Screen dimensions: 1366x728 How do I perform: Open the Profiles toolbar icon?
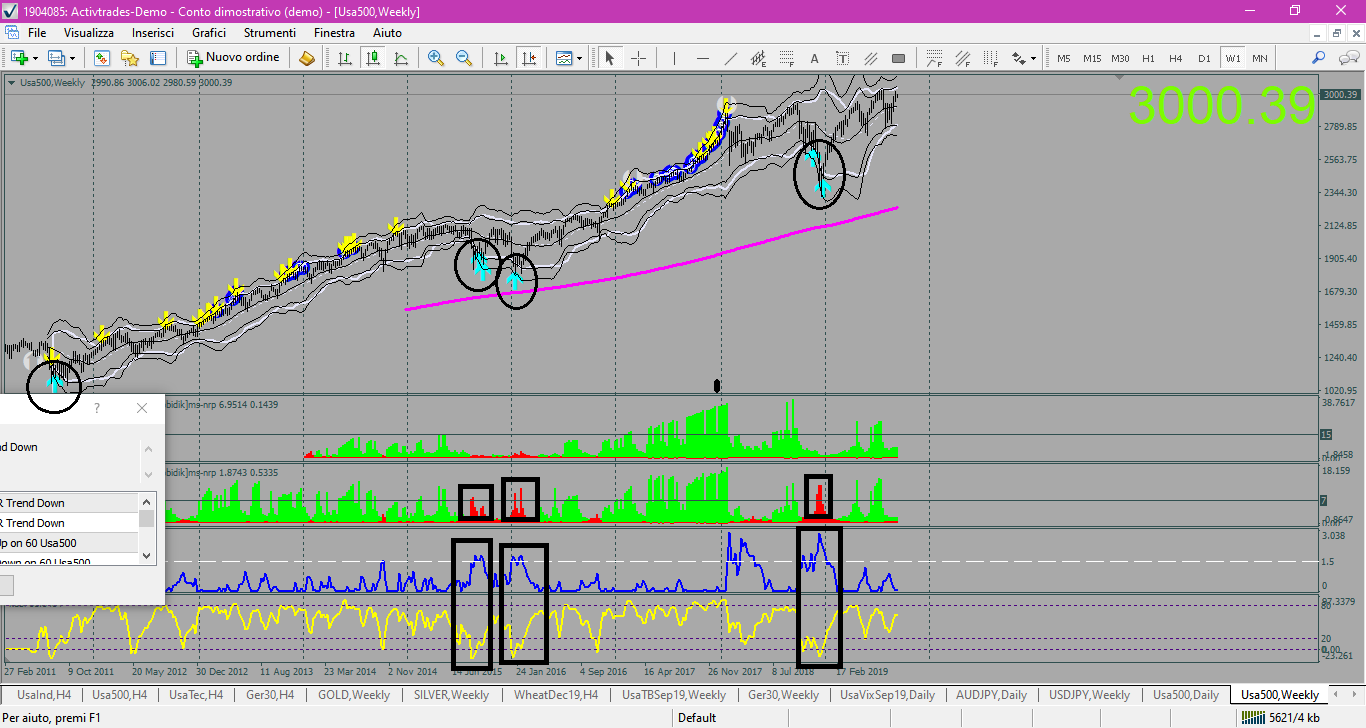[x=56, y=58]
